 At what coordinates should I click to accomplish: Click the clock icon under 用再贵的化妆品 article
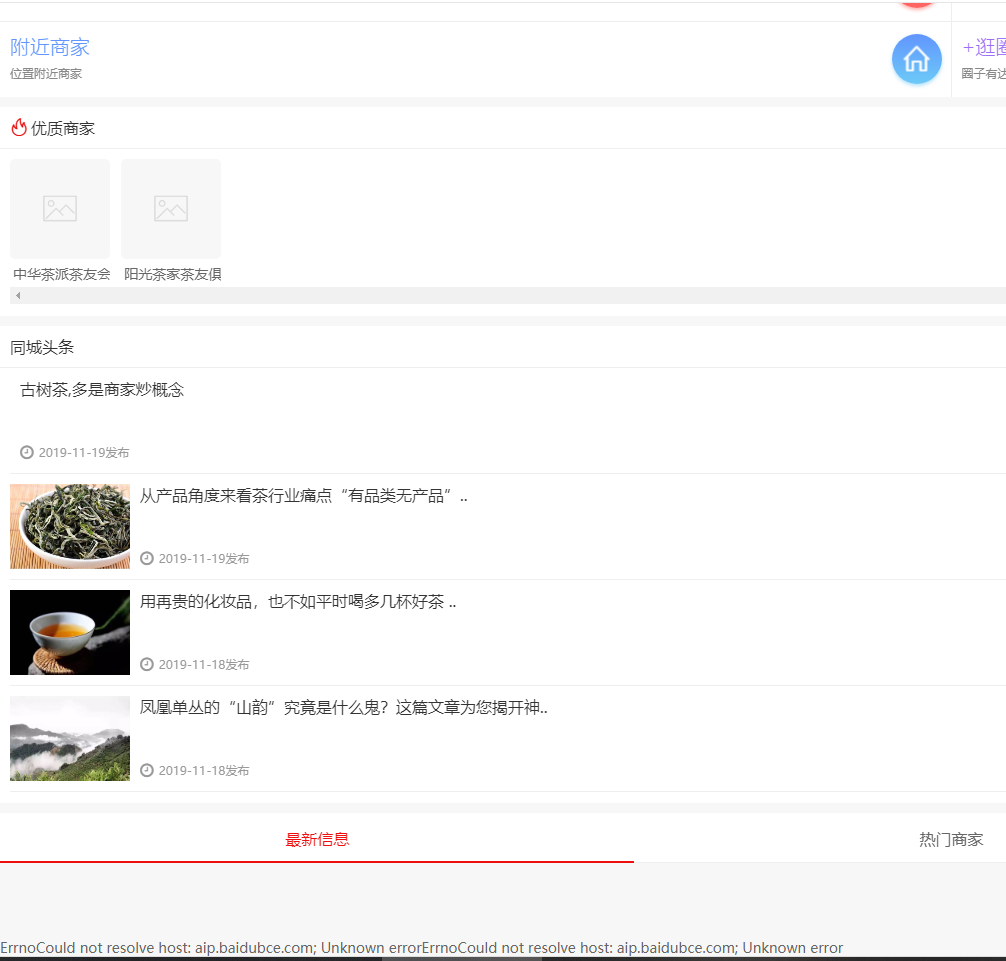[147, 664]
